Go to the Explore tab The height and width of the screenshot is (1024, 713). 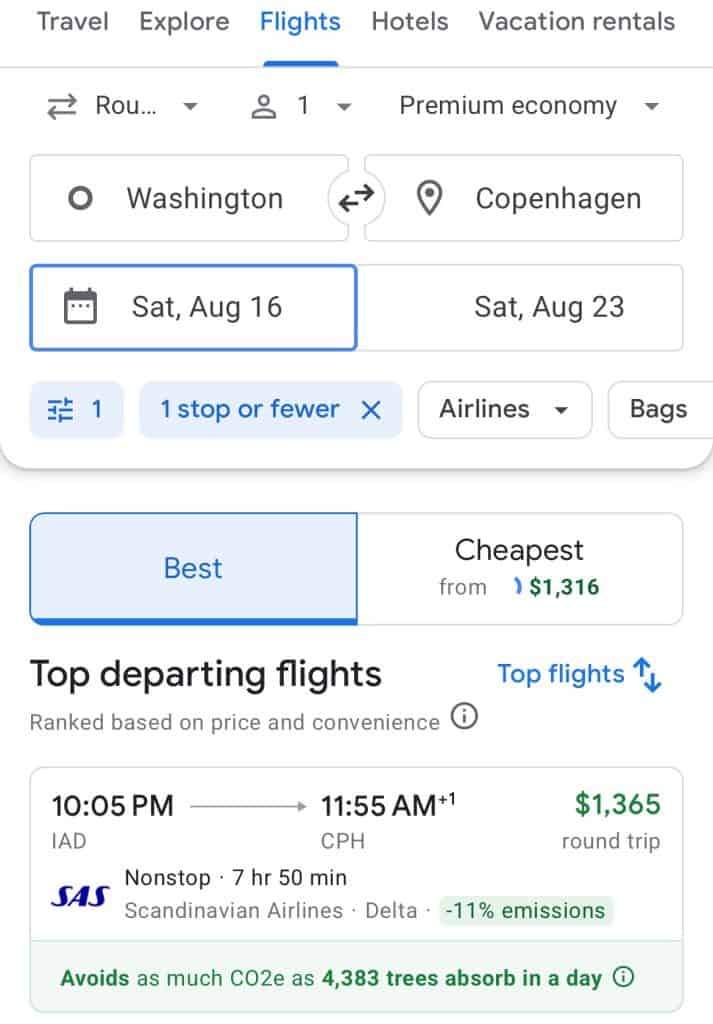[184, 22]
